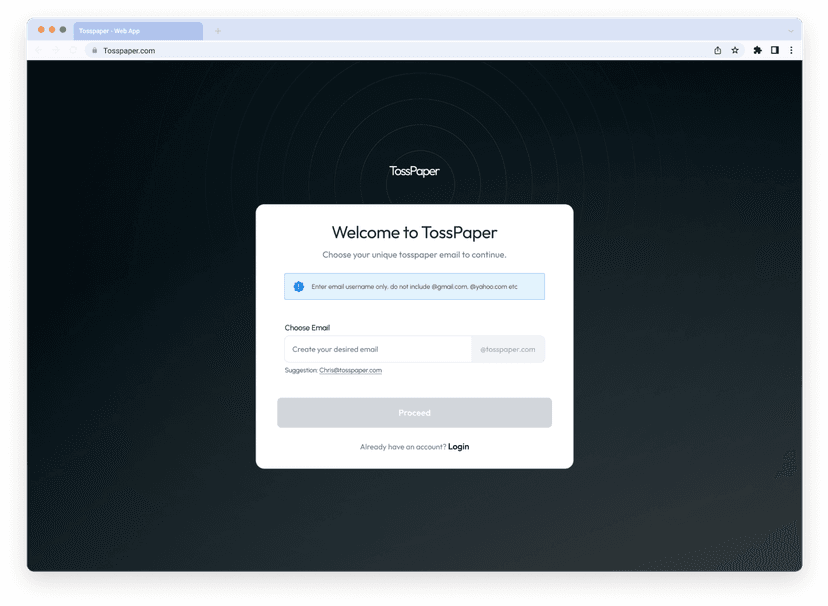This screenshot has width=828, height=606.
Task: Close the browser window with red button
Action: 41,30
